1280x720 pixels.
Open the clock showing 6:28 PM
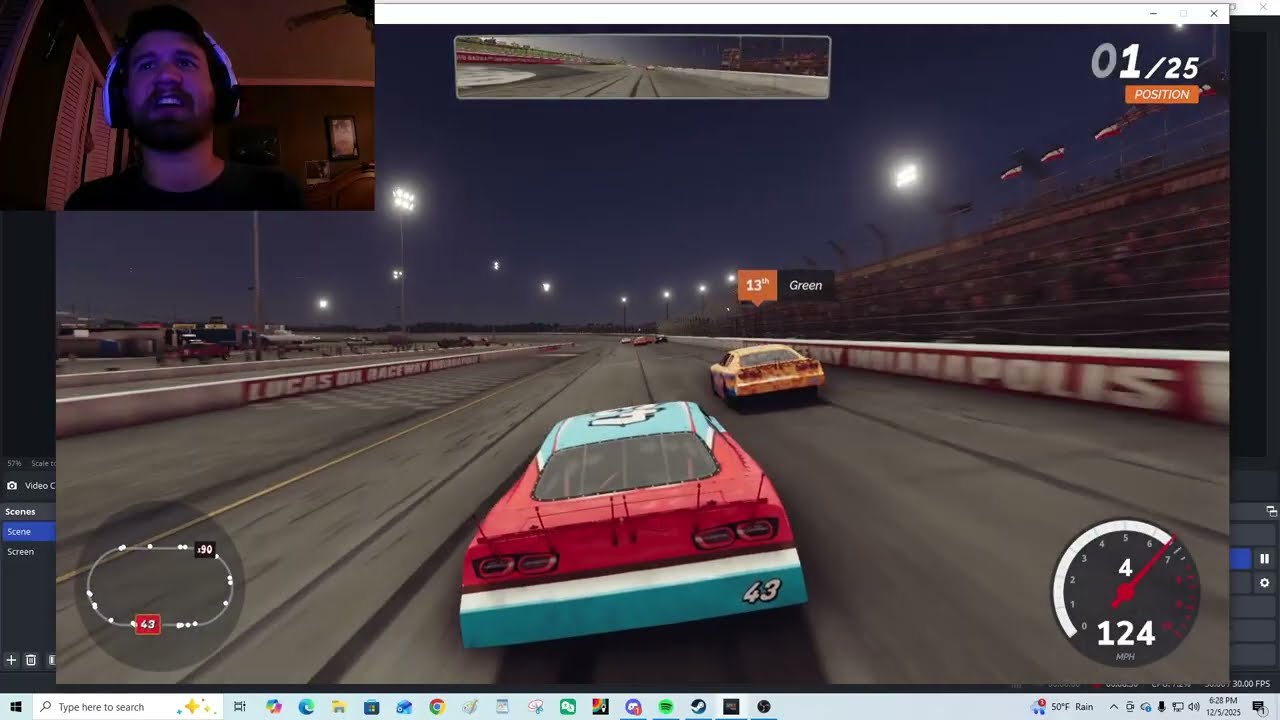tap(1224, 707)
